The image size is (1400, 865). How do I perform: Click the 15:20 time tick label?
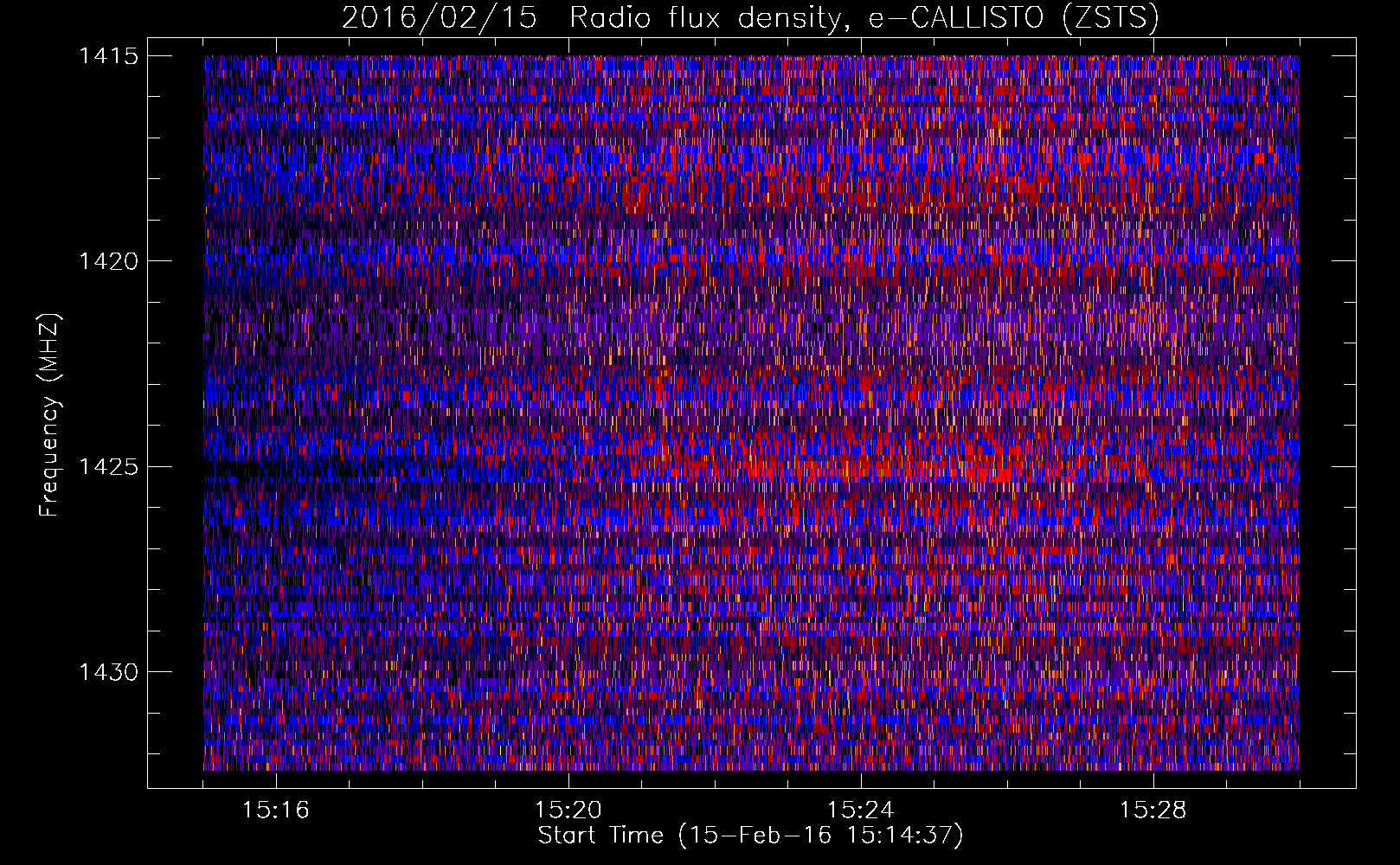[x=568, y=811]
